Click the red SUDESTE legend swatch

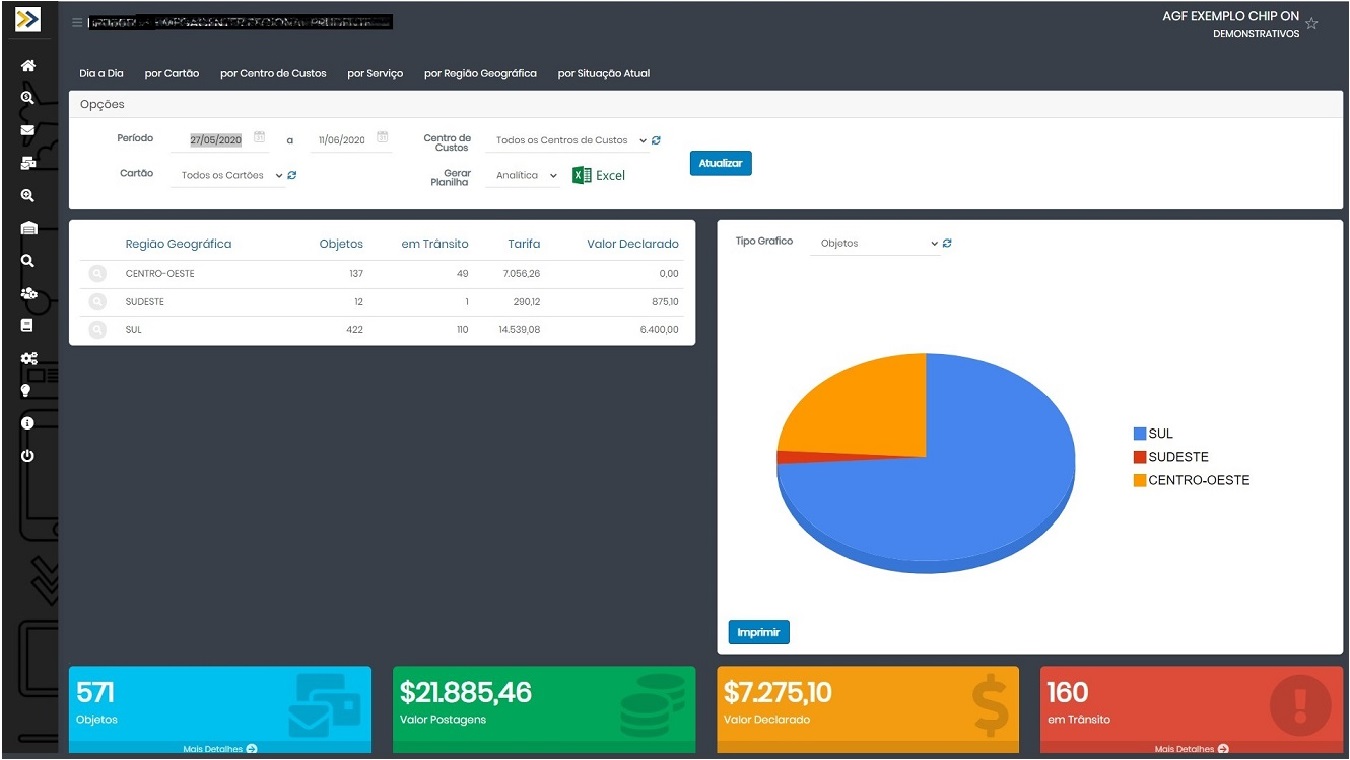[x=1140, y=457]
